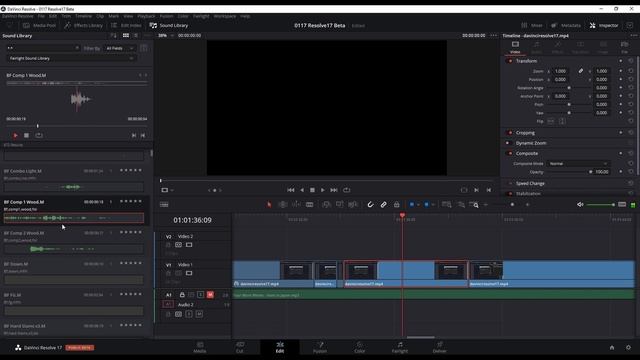
Task: Open the Mixer panel
Action: click(532, 25)
